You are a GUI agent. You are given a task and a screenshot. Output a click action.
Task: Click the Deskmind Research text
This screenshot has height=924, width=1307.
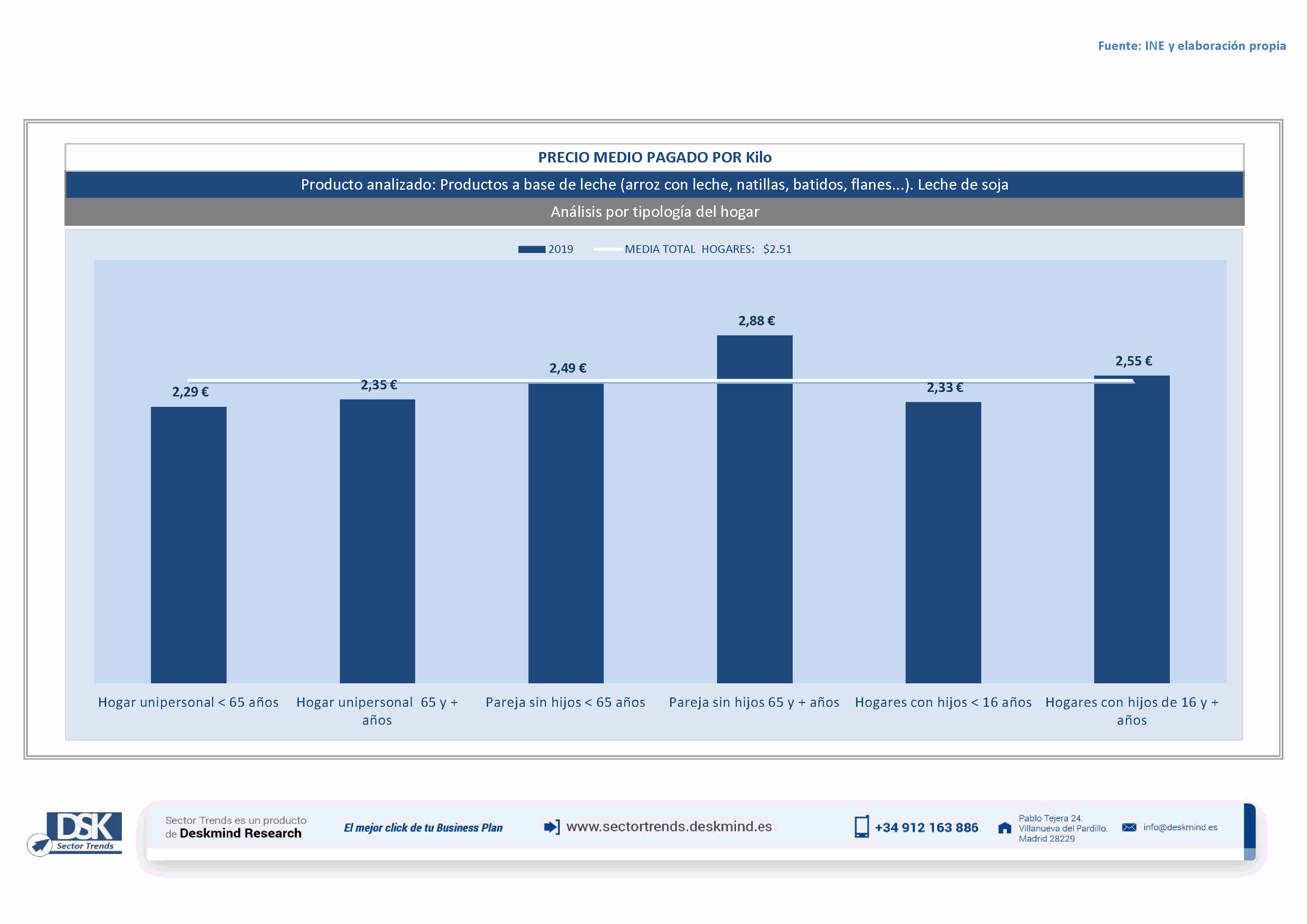(x=240, y=833)
